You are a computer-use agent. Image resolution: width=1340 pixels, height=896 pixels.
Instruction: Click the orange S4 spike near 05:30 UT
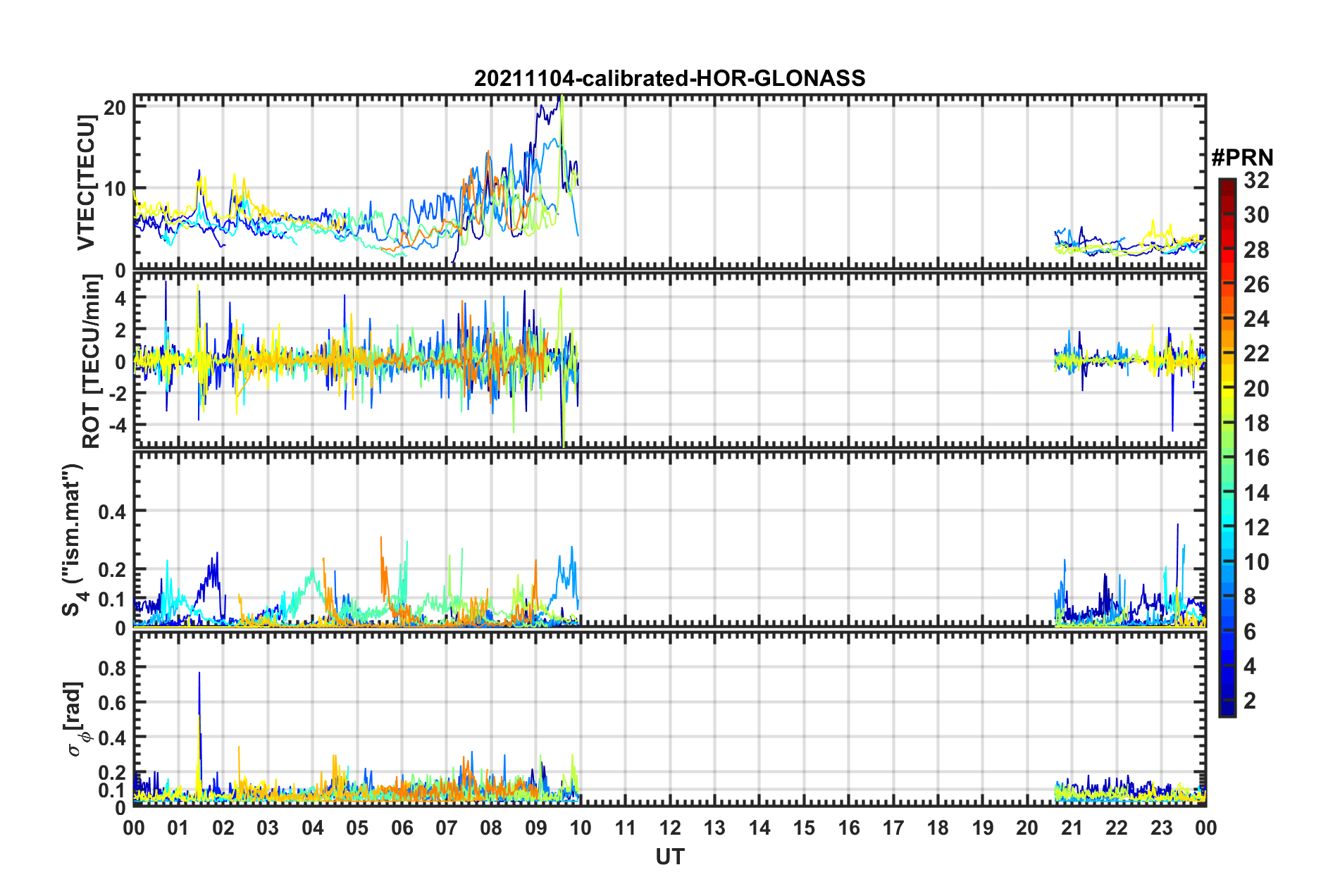pos(381,539)
